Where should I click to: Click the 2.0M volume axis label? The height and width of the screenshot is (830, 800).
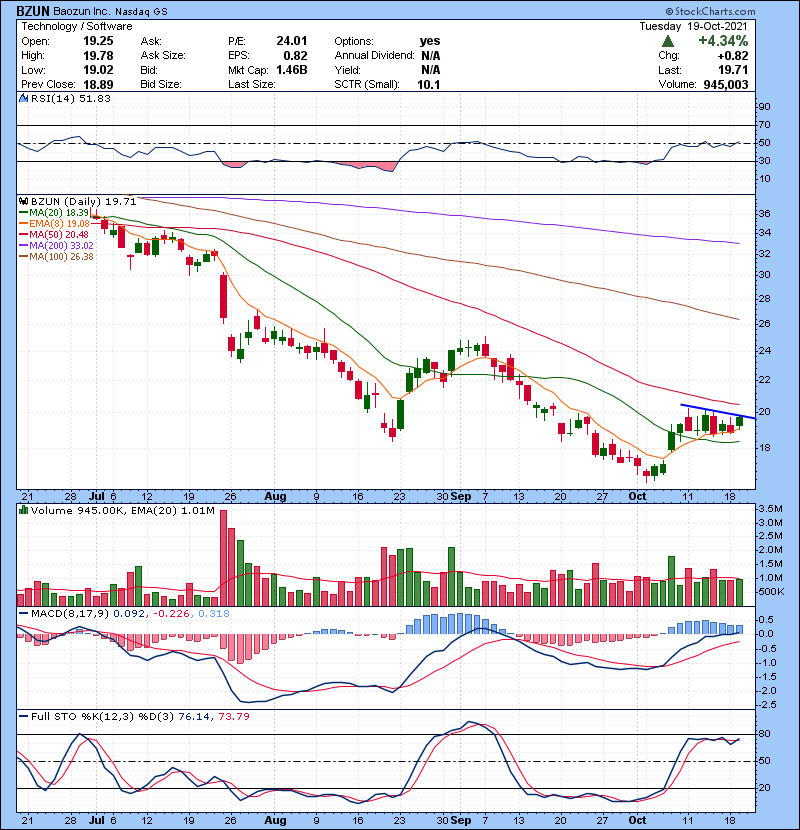[770, 550]
